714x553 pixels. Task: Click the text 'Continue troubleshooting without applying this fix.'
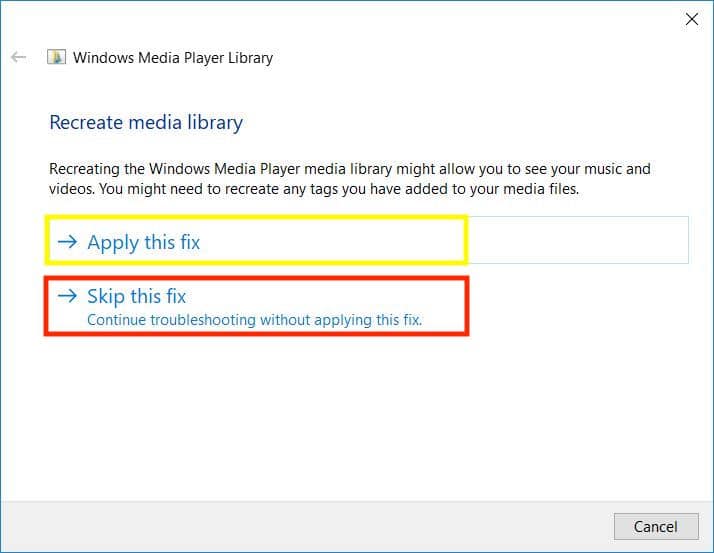pyautogui.click(x=255, y=320)
